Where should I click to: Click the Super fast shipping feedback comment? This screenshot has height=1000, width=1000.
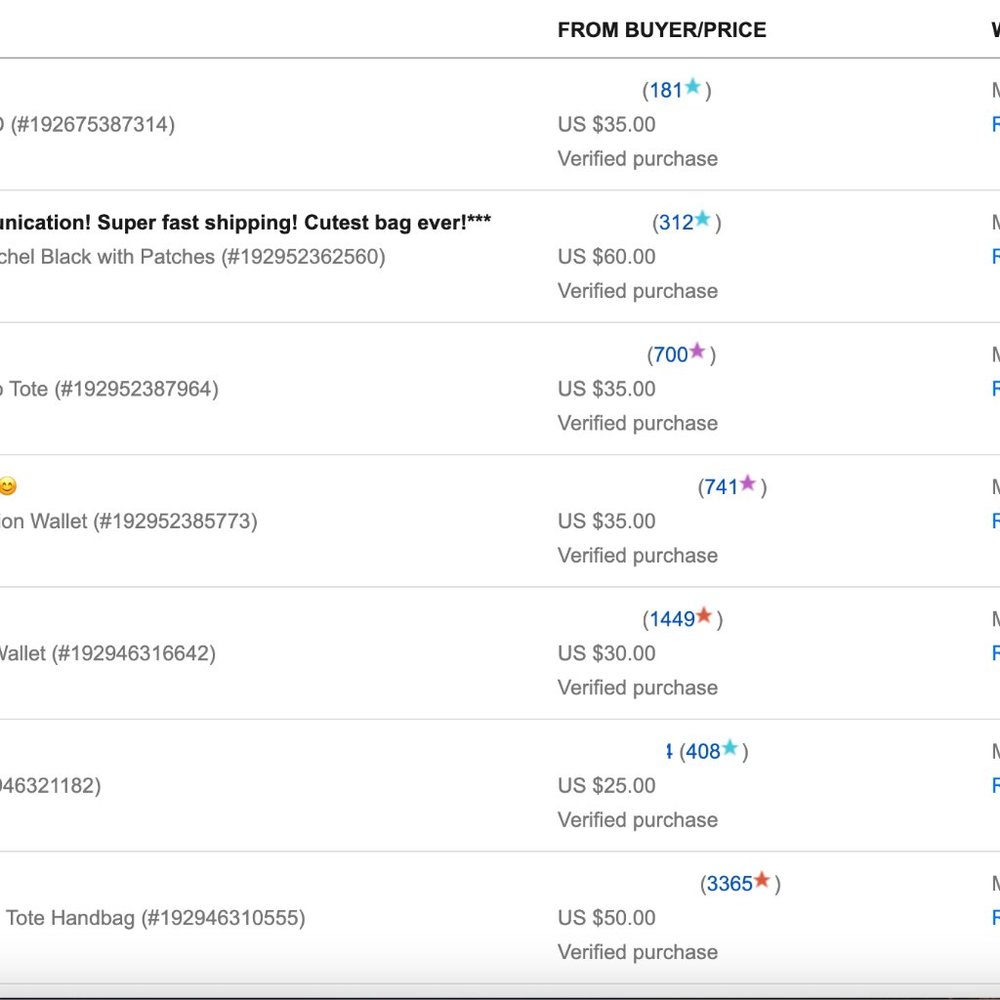click(246, 223)
